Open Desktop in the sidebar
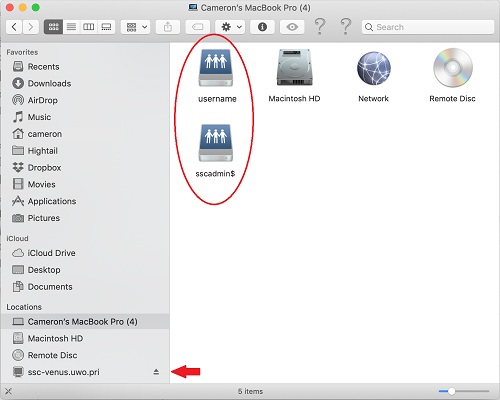Image resolution: width=500 pixels, height=400 pixels. pyautogui.click(x=85, y=270)
